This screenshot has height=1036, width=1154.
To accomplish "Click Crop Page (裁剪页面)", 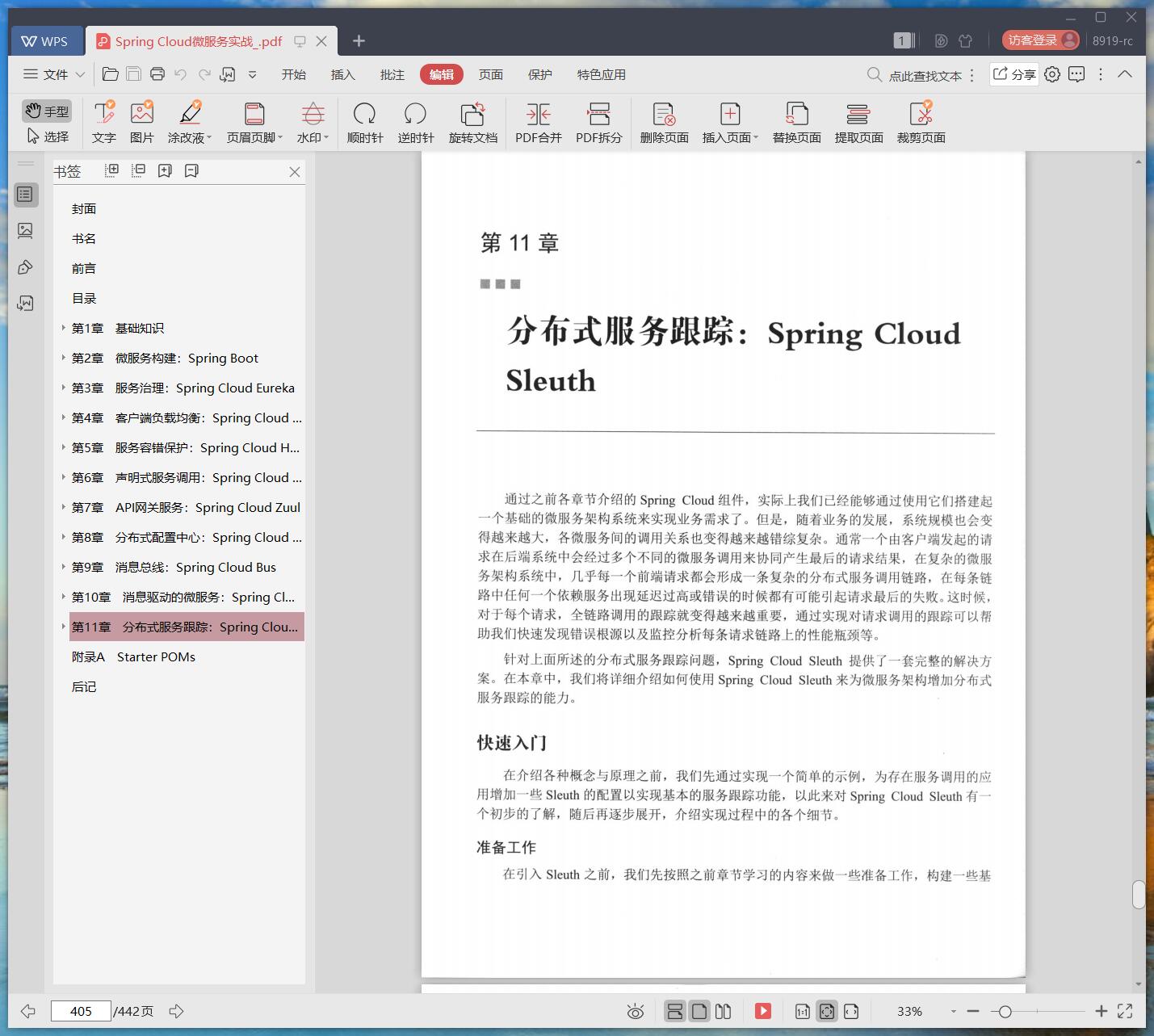I will [x=921, y=123].
